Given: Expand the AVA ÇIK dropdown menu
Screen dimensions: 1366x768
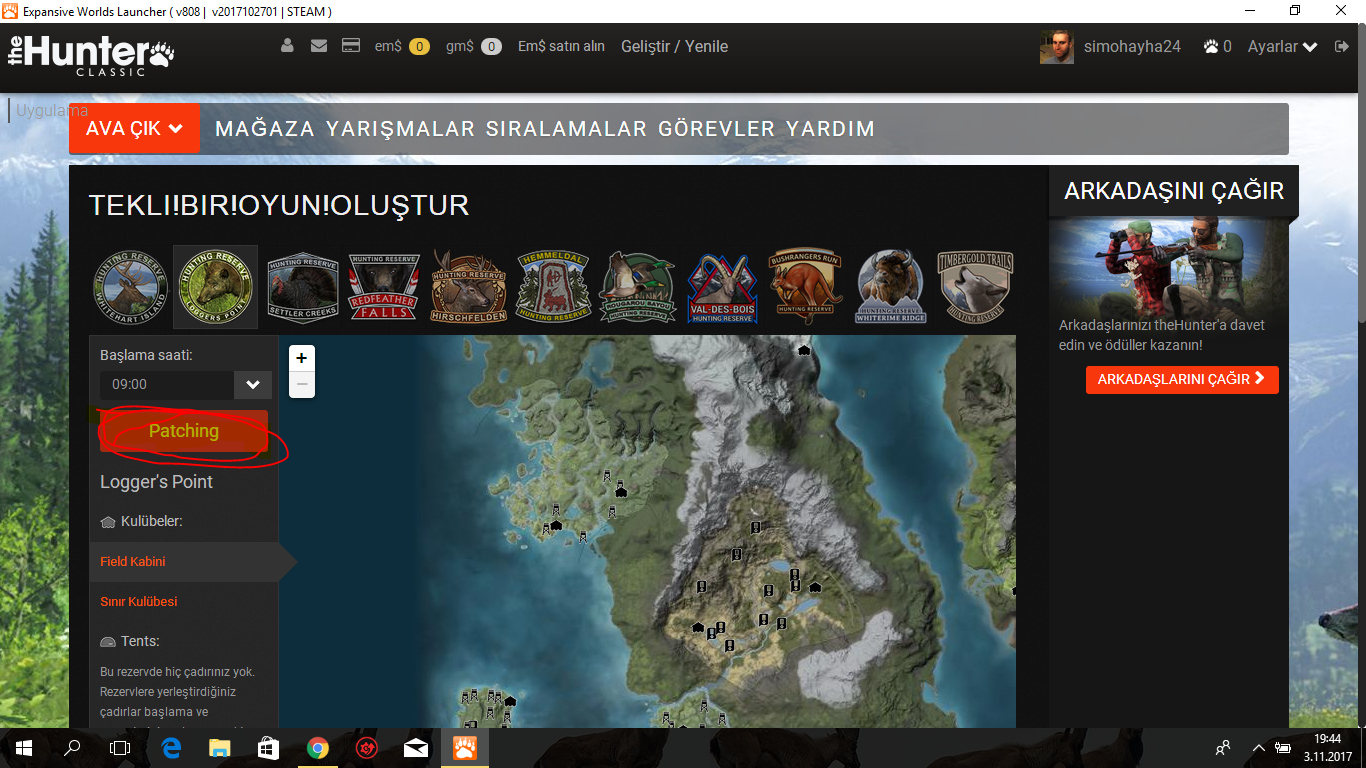Looking at the screenshot, I should tap(134, 129).
